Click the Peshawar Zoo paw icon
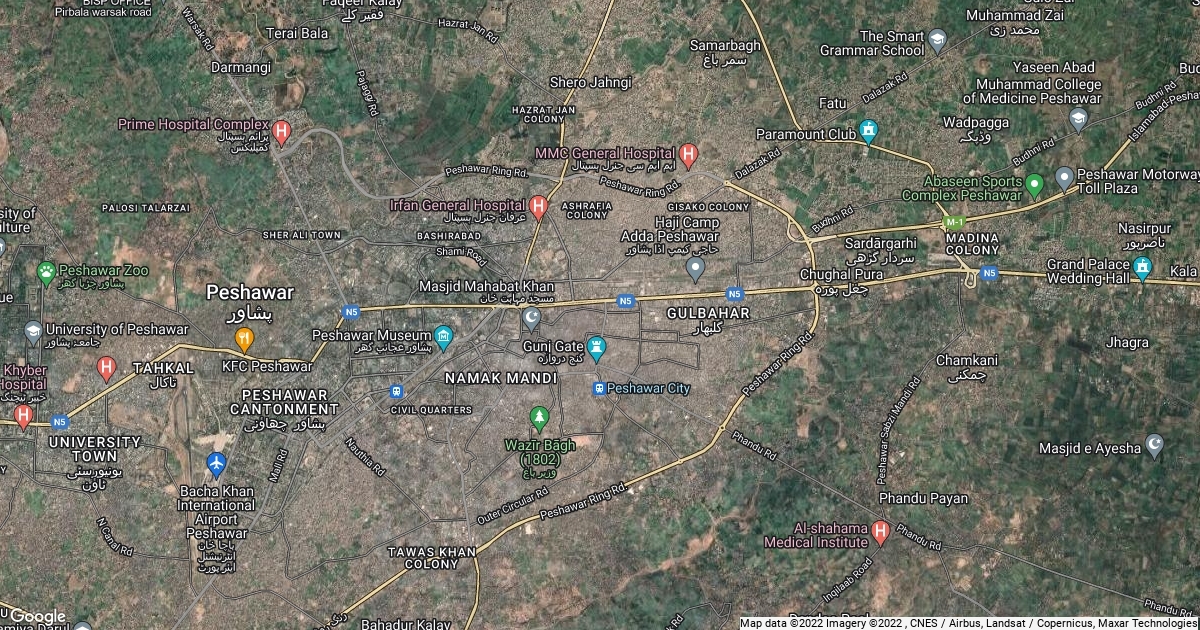This screenshot has width=1200, height=630. [x=46, y=272]
